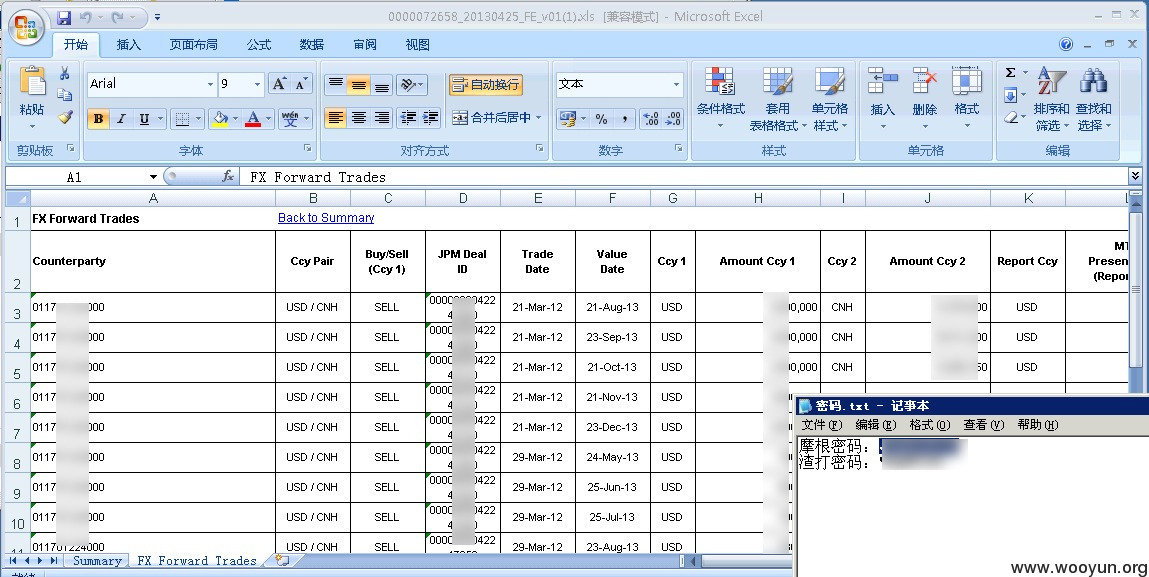Open 格式 cell format menu

click(x=967, y=99)
